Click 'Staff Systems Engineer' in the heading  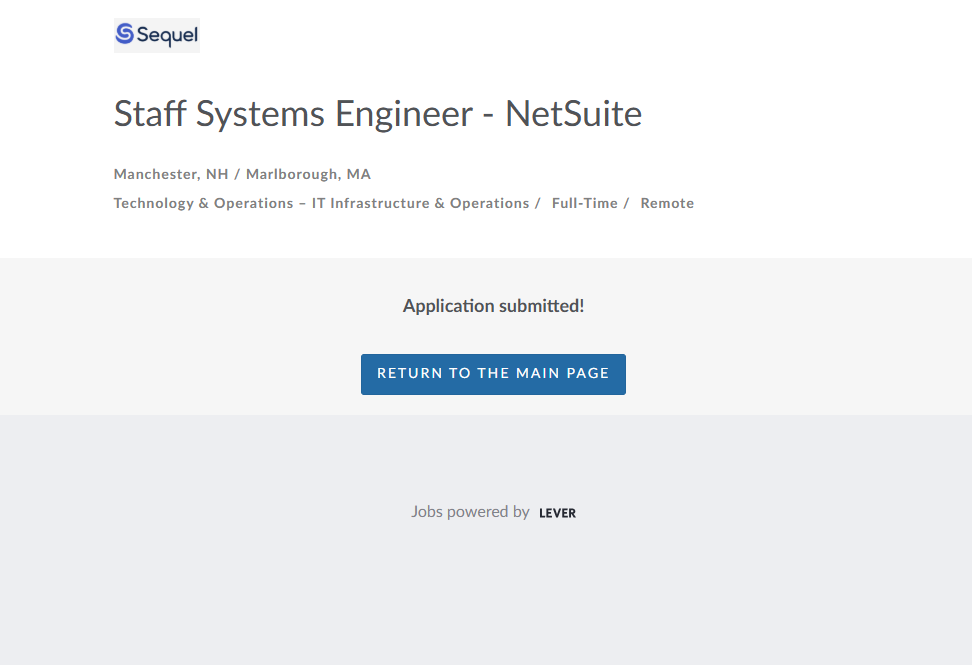pos(293,114)
